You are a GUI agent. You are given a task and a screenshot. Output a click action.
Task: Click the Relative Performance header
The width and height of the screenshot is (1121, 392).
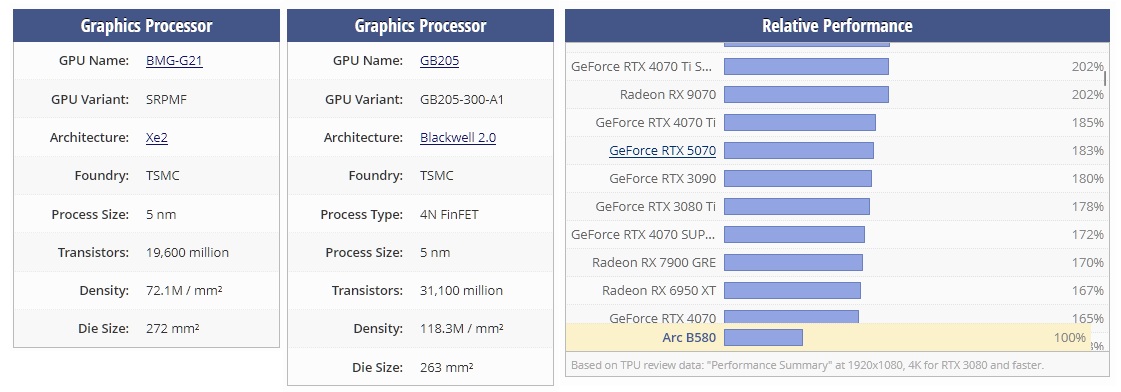(x=837, y=26)
